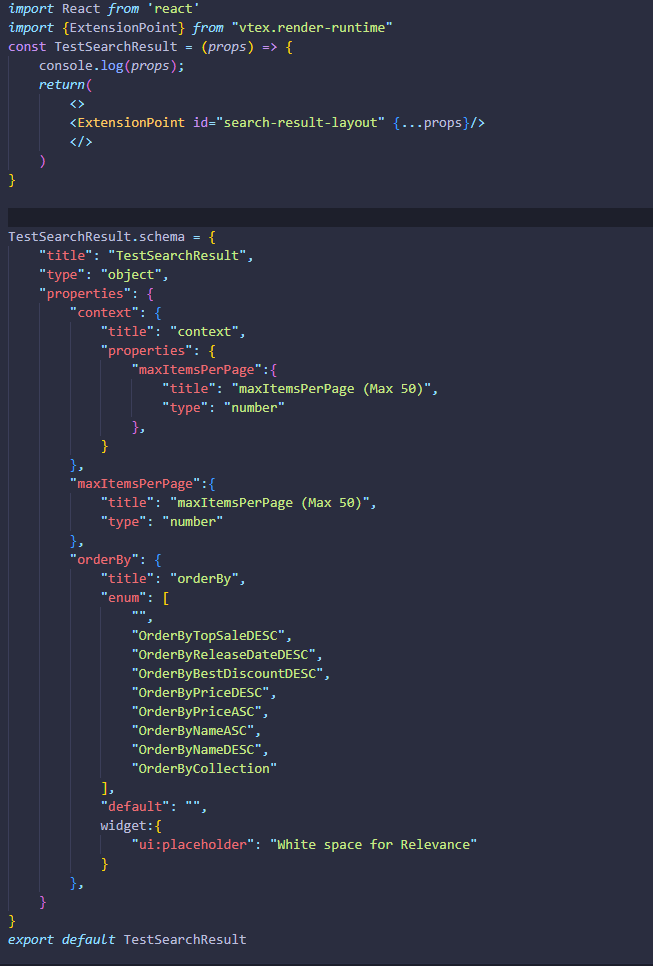Click "OrderByPriceDESC" enum value

(200, 693)
